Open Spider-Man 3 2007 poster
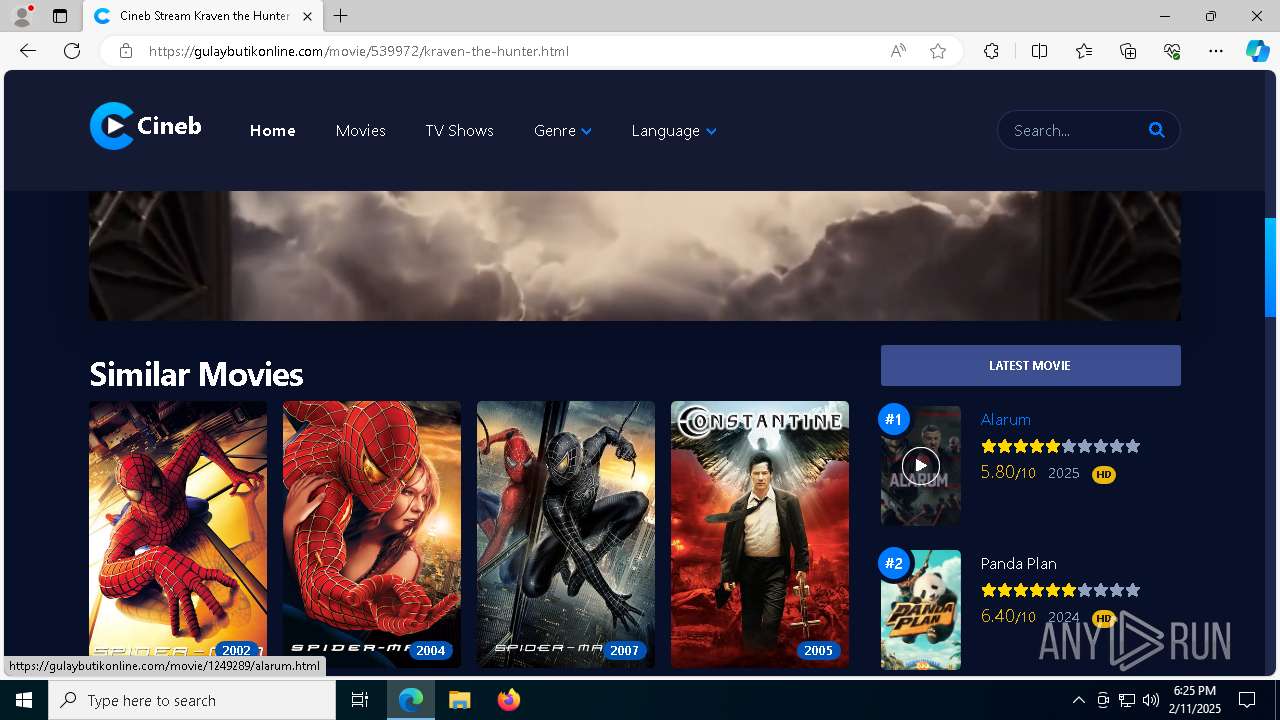This screenshot has width=1280, height=720. [566, 534]
